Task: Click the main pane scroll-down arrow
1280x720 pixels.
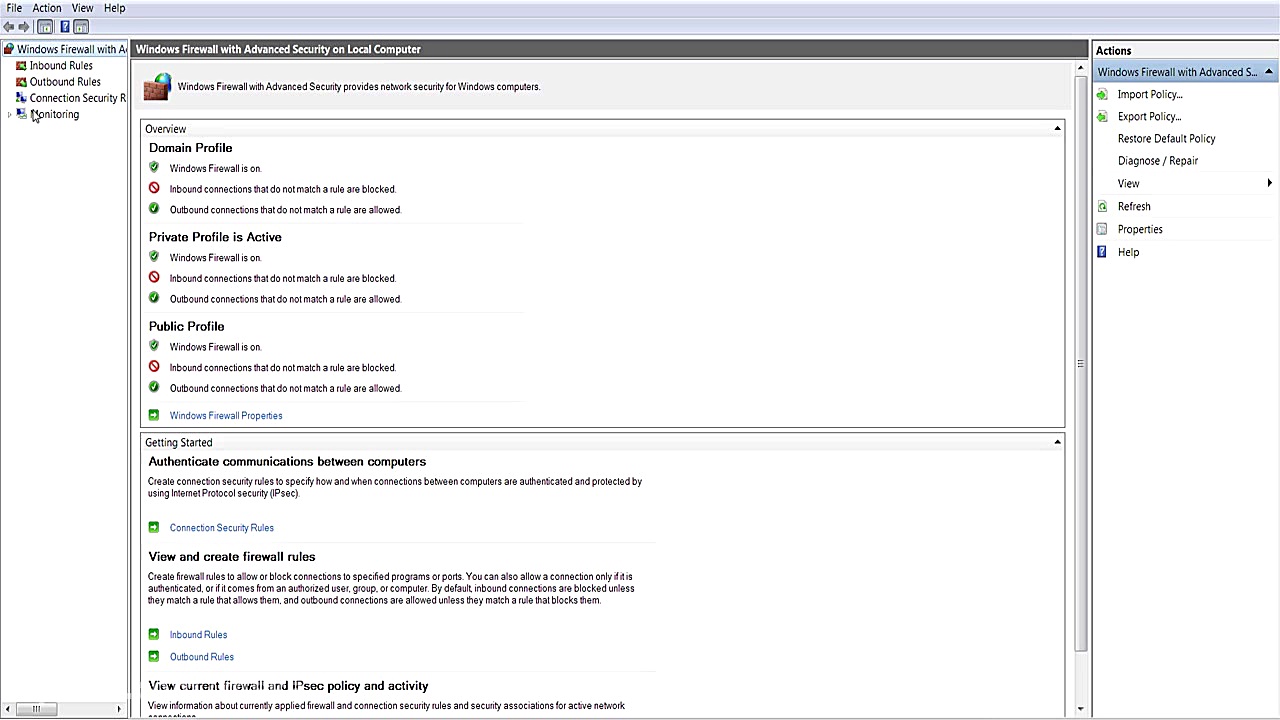Action: [1080, 709]
